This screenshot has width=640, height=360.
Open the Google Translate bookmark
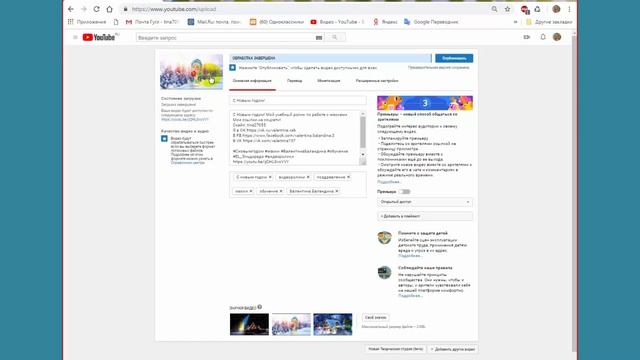coord(431,22)
